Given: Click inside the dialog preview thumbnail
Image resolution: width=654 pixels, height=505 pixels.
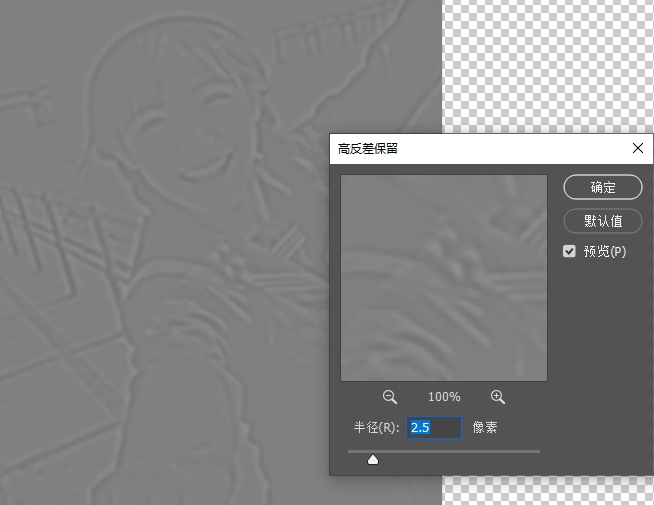Looking at the screenshot, I should click(x=444, y=278).
